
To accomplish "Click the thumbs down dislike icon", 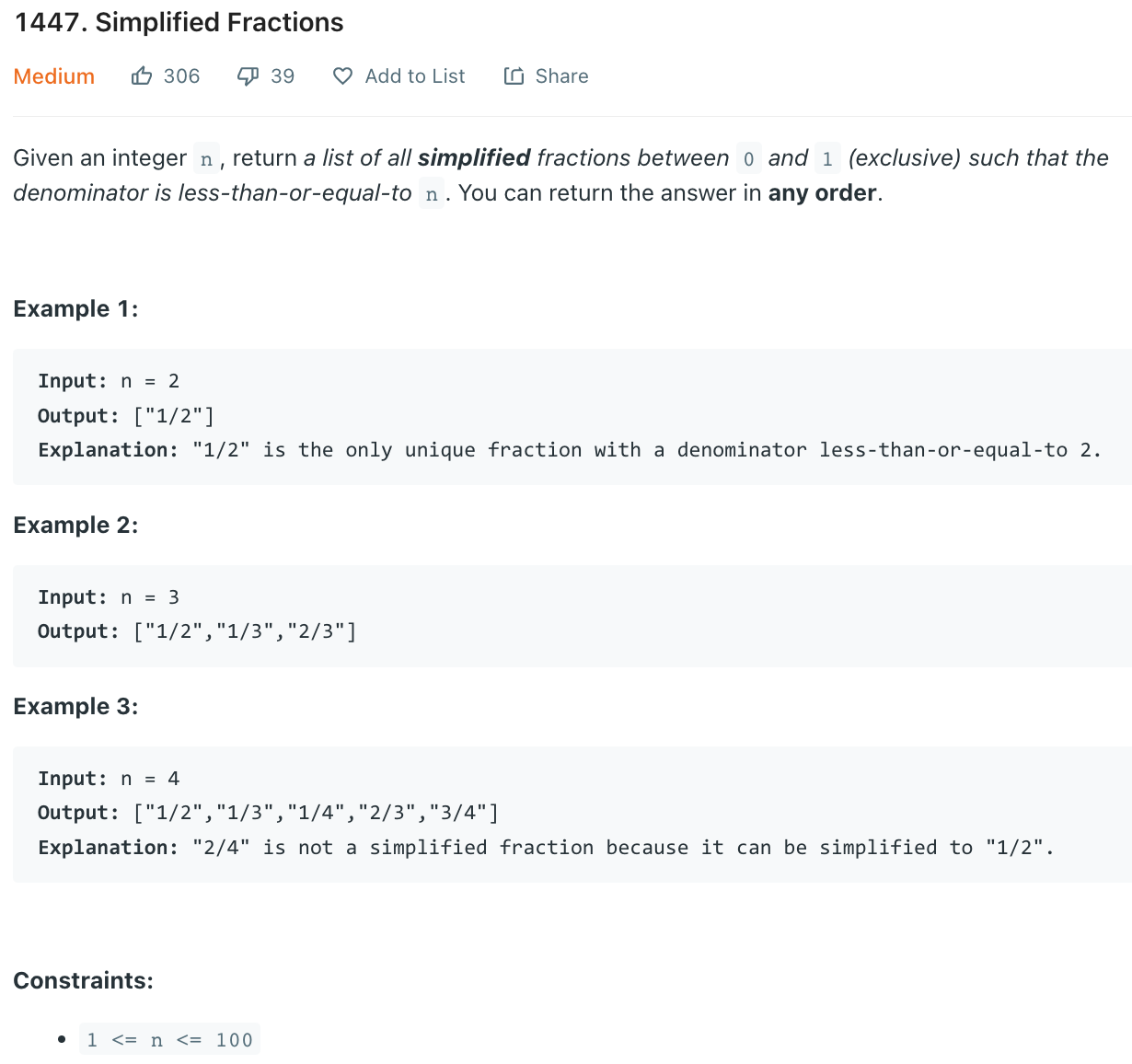I will coord(248,76).
